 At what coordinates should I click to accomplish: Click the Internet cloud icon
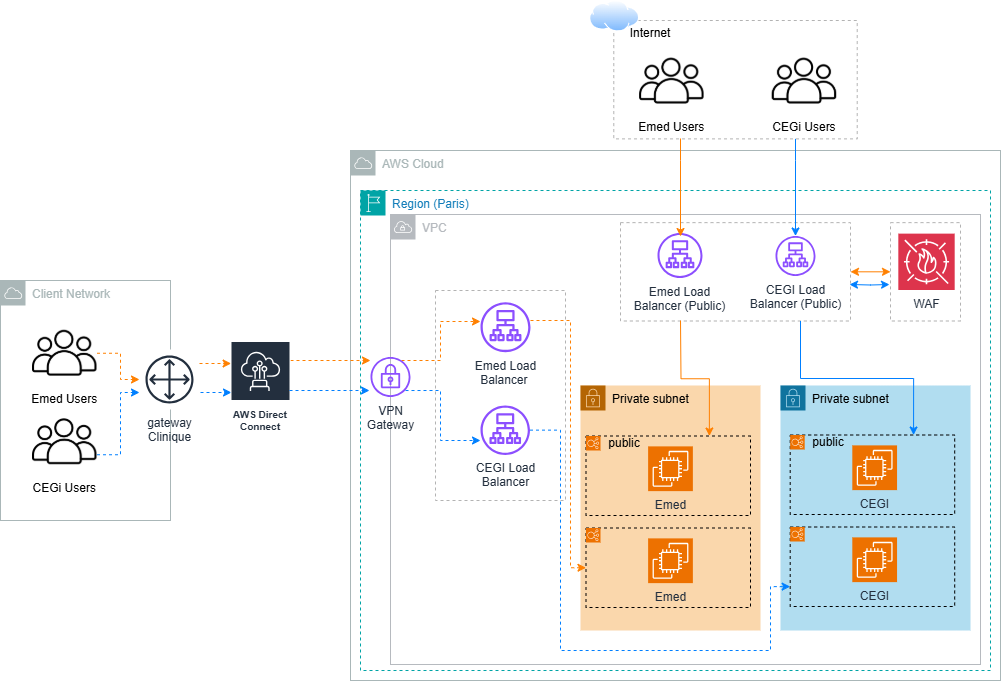613,16
